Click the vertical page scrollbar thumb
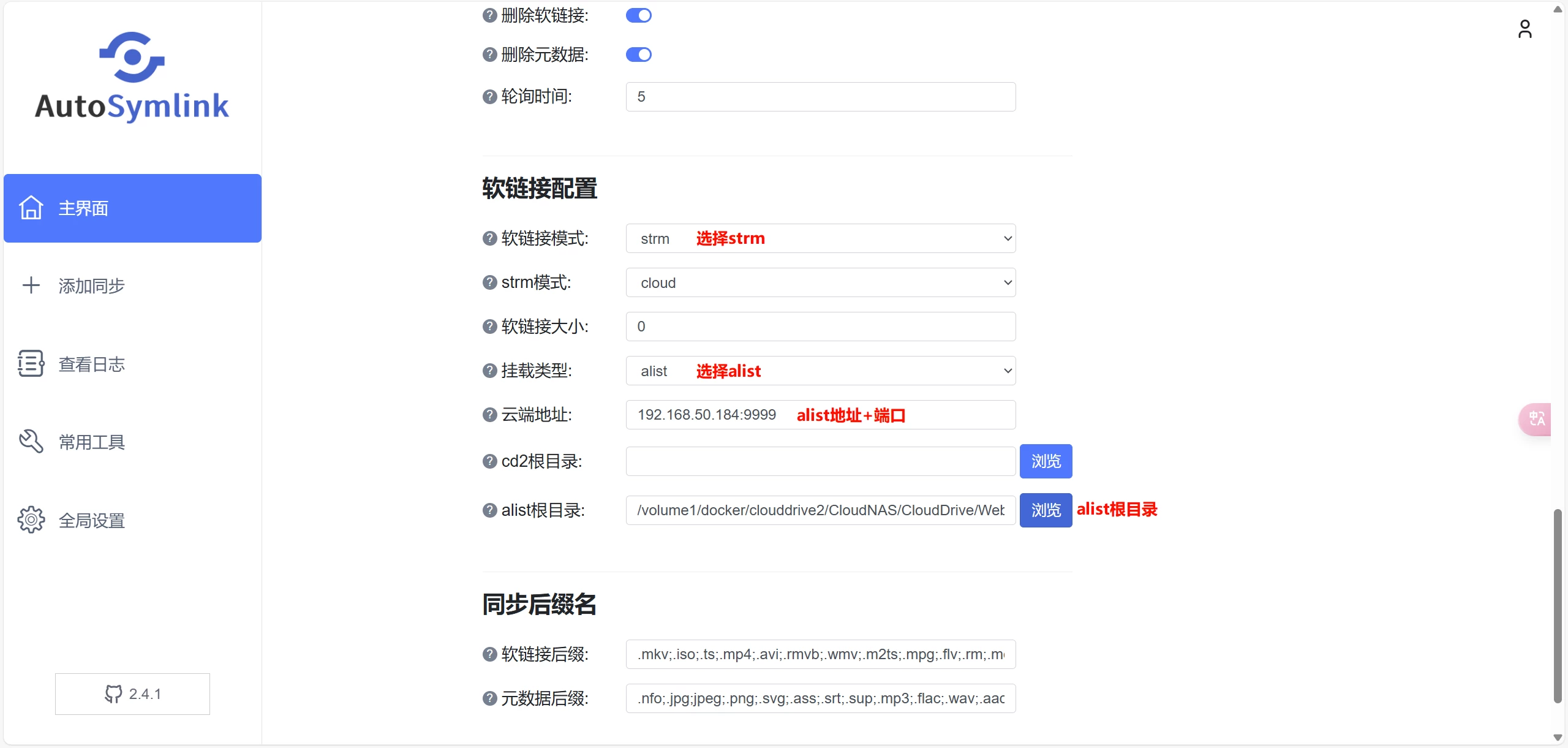 [x=1557, y=605]
